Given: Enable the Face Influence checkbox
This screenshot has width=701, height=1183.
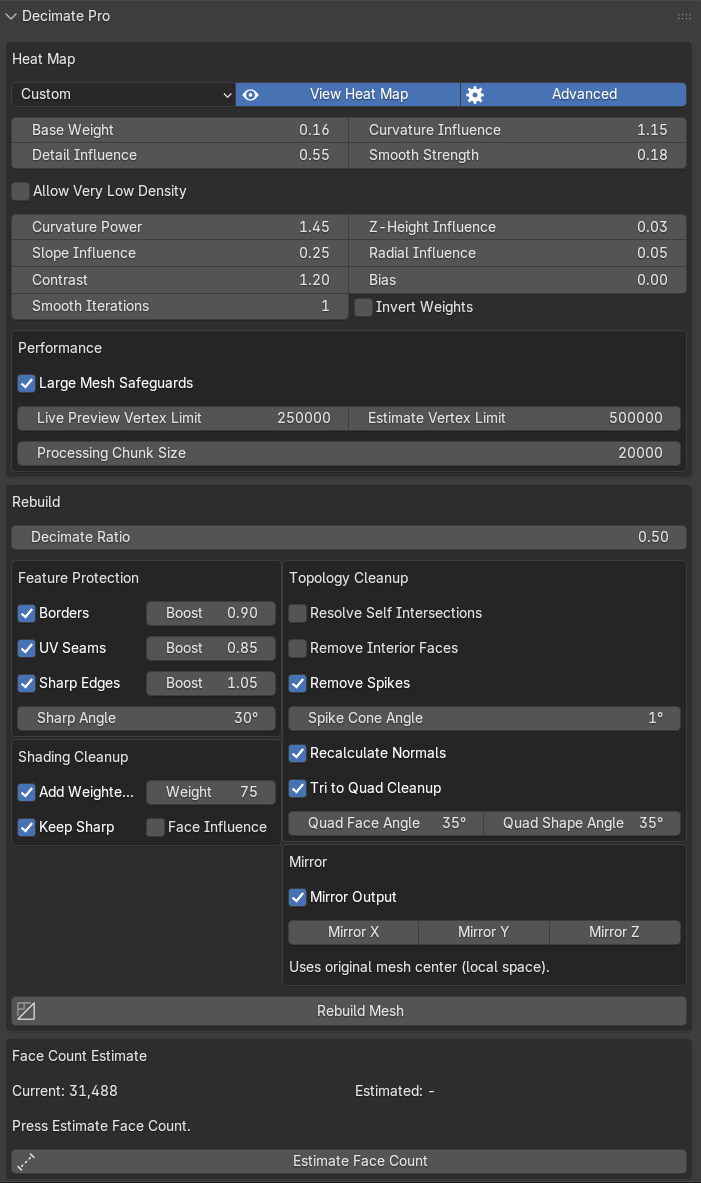Looking at the screenshot, I should tap(155, 828).
